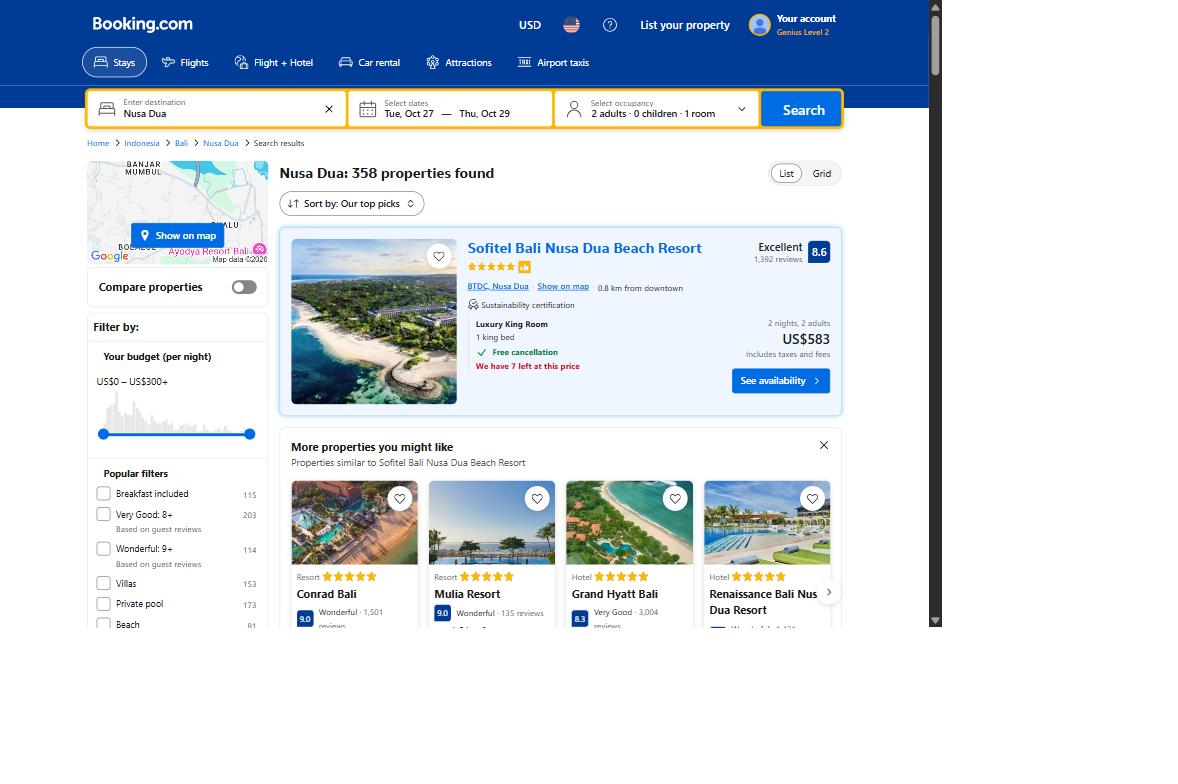Show next similar properties carousel arrow
Viewport: 1178px width, 784px height.
tap(829, 593)
